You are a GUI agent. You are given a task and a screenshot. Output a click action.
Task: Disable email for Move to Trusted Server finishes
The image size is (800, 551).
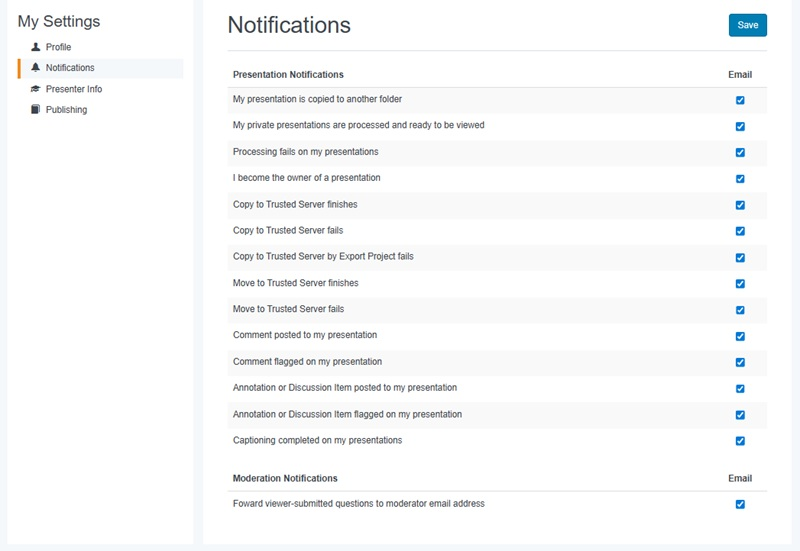(740, 283)
